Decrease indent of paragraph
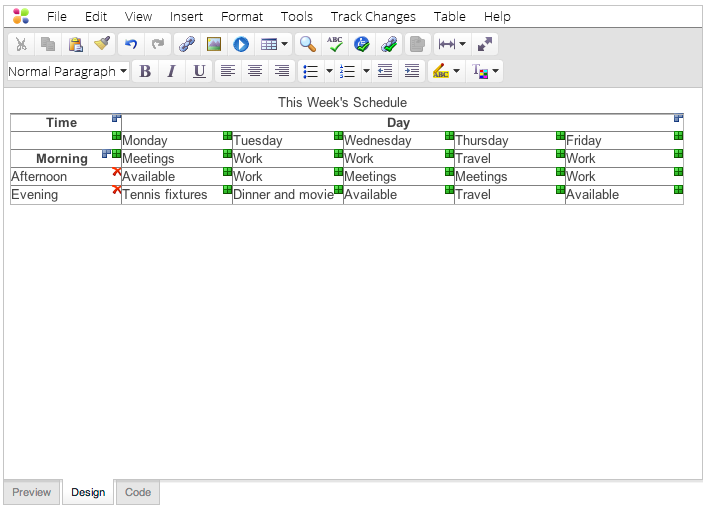The height and width of the screenshot is (509, 710). 385,71
